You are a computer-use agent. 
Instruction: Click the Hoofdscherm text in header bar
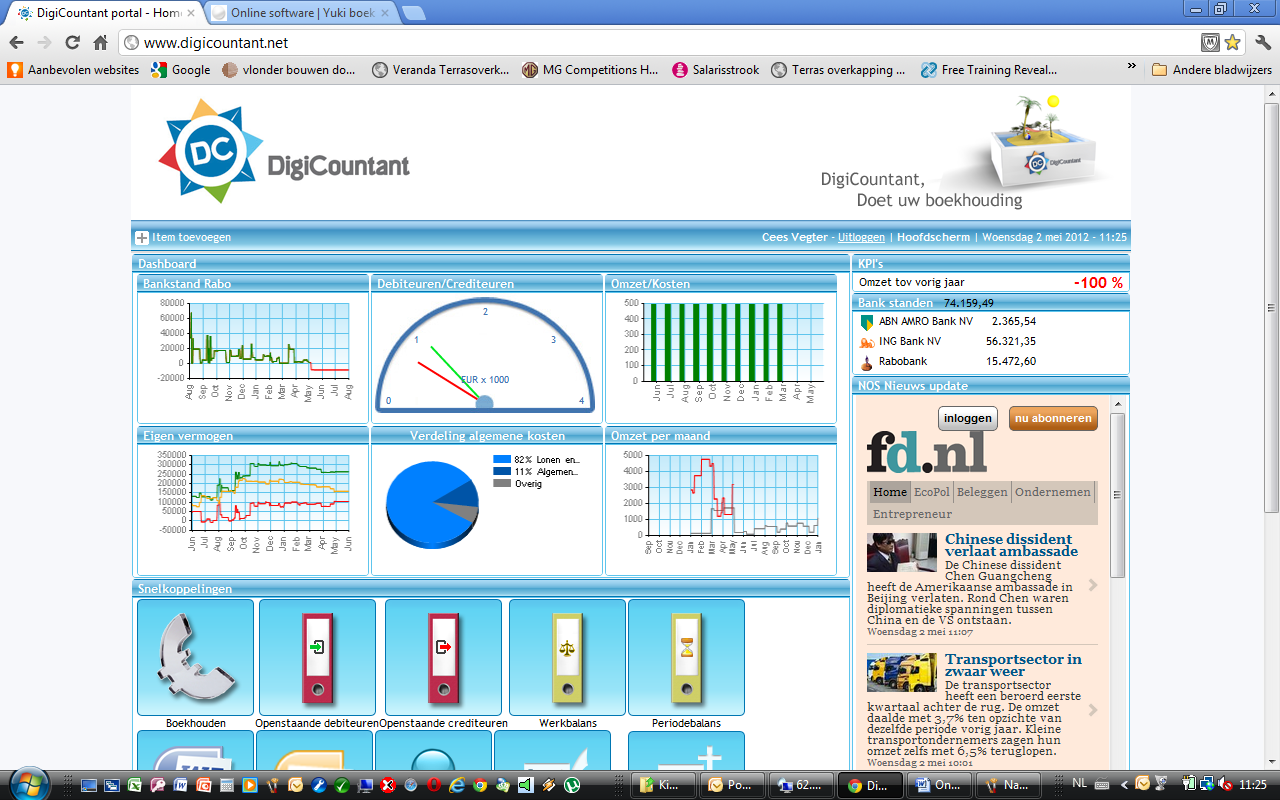point(933,238)
